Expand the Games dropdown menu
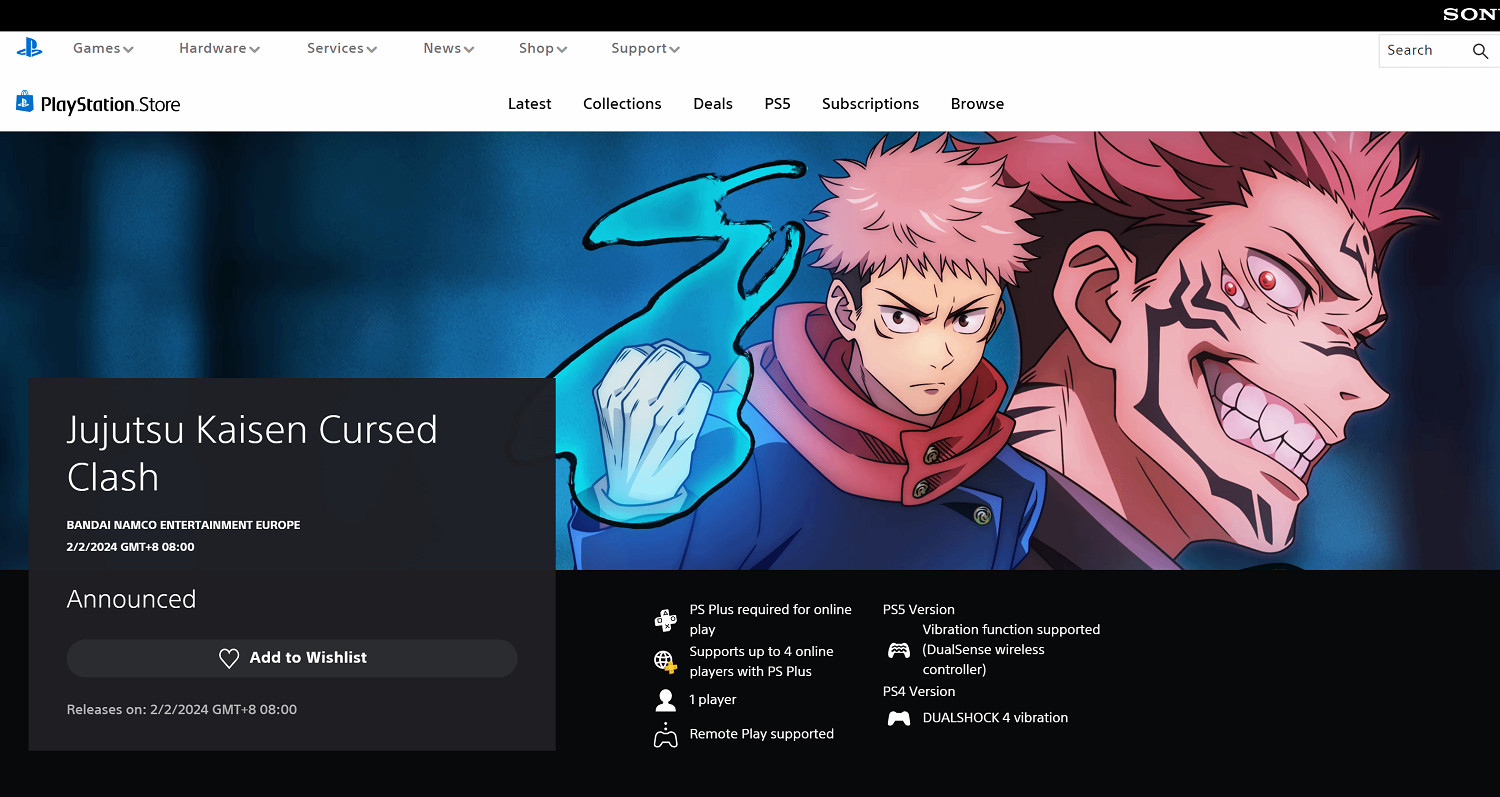This screenshot has width=1500, height=797. [x=103, y=48]
